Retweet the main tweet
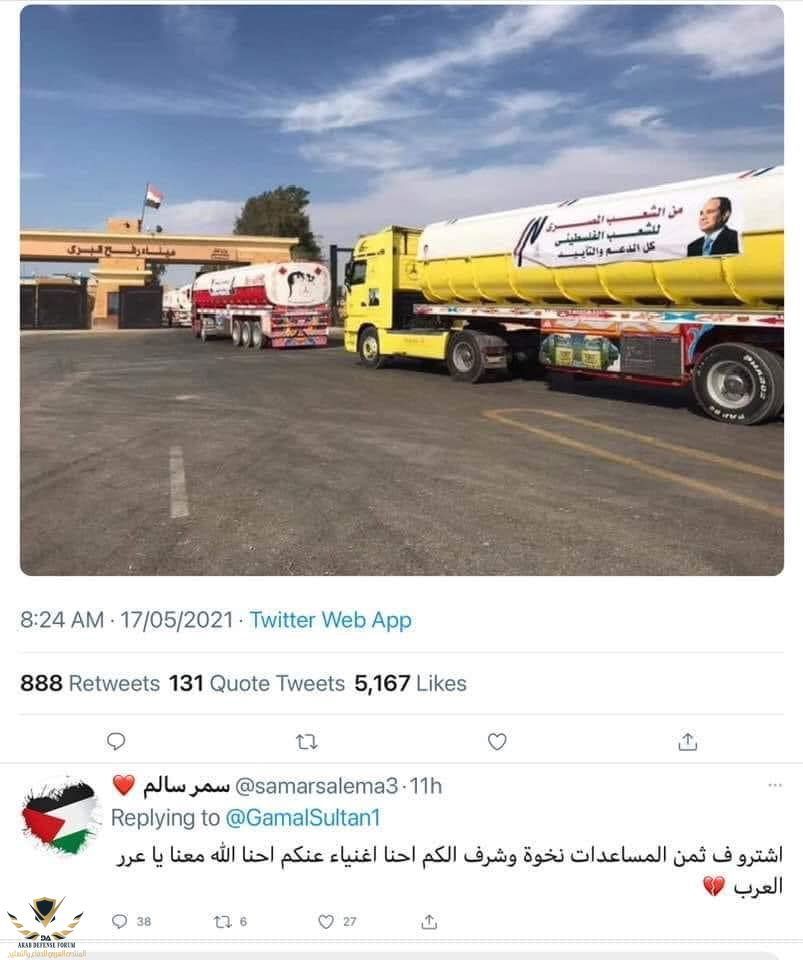 [307, 742]
